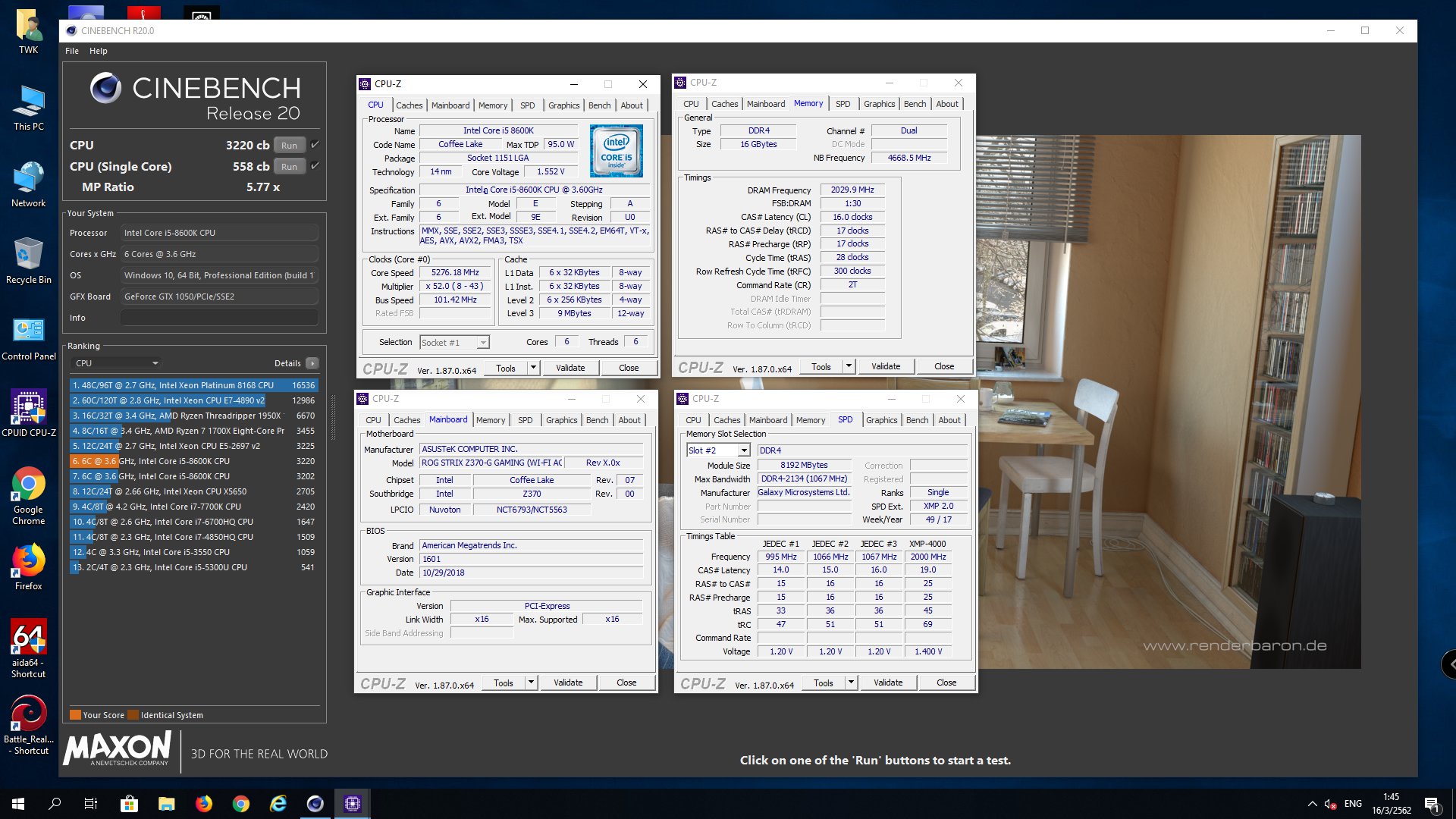The height and width of the screenshot is (819, 1456).
Task: Select ranking row Ryzen Threadripper 1950X
Action: (x=193, y=416)
